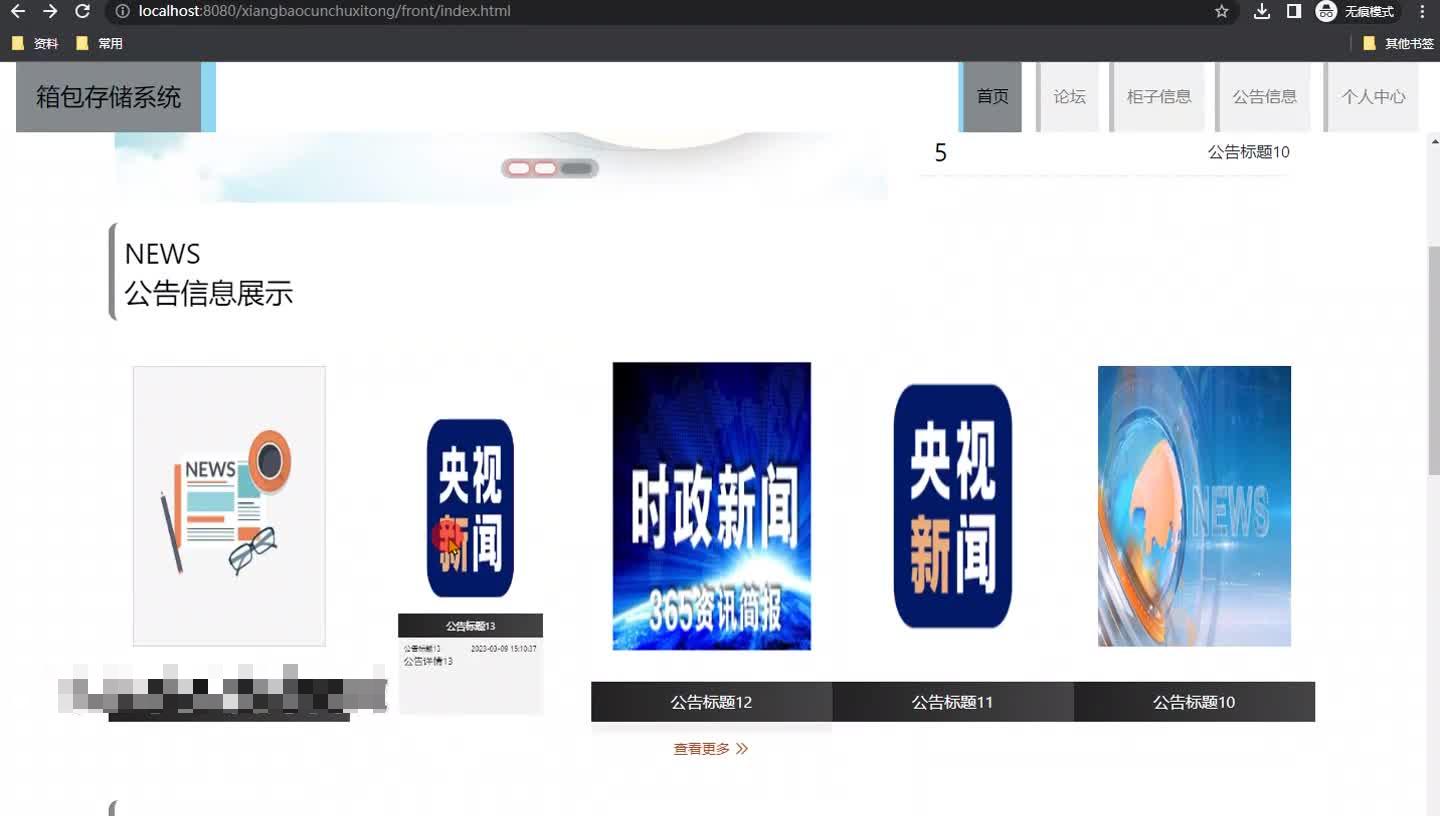Open the 公告标题11 title bar

pyautogui.click(x=952, y=702)
